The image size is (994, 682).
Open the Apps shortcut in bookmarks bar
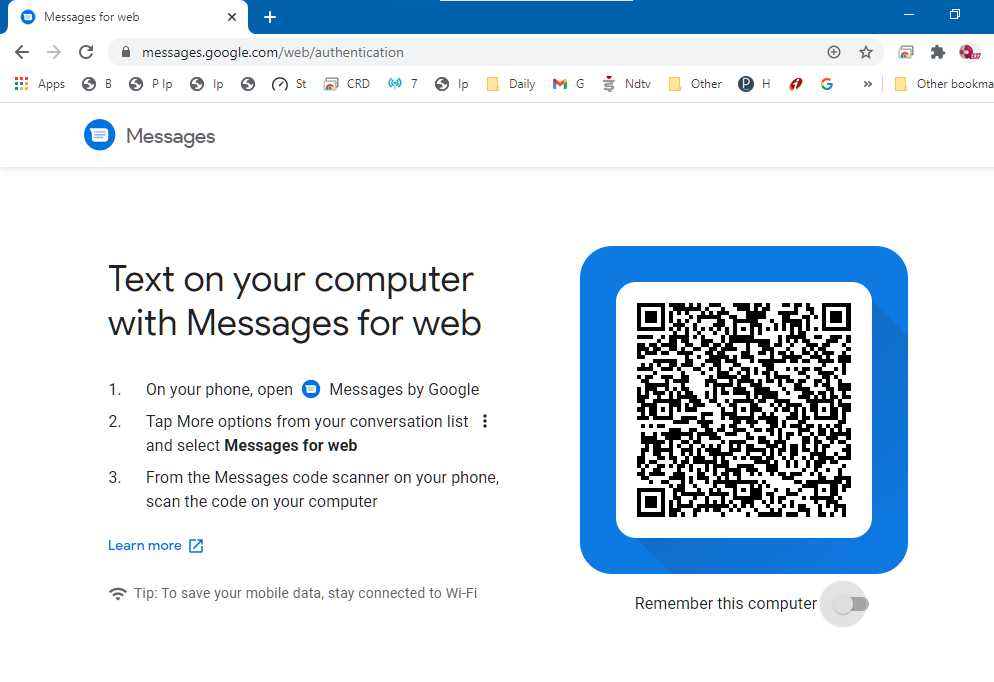(x=39, y=84)
